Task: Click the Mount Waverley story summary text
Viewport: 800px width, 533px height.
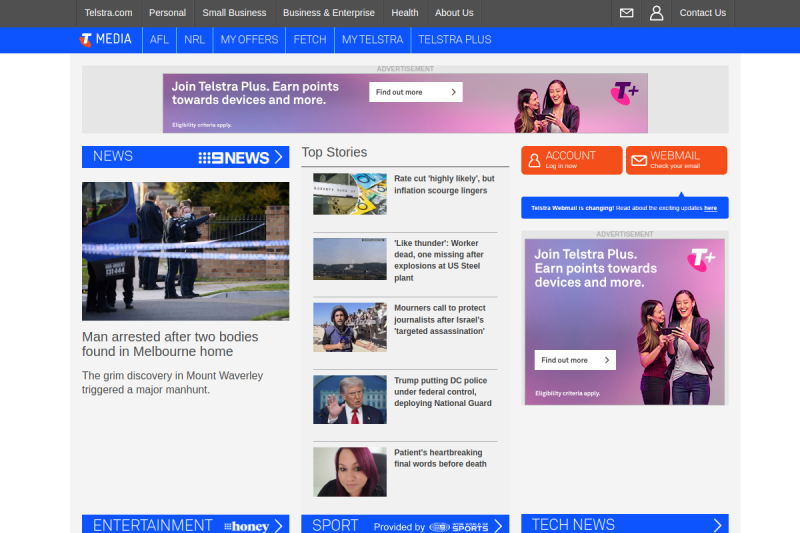Action: point(172,383)
